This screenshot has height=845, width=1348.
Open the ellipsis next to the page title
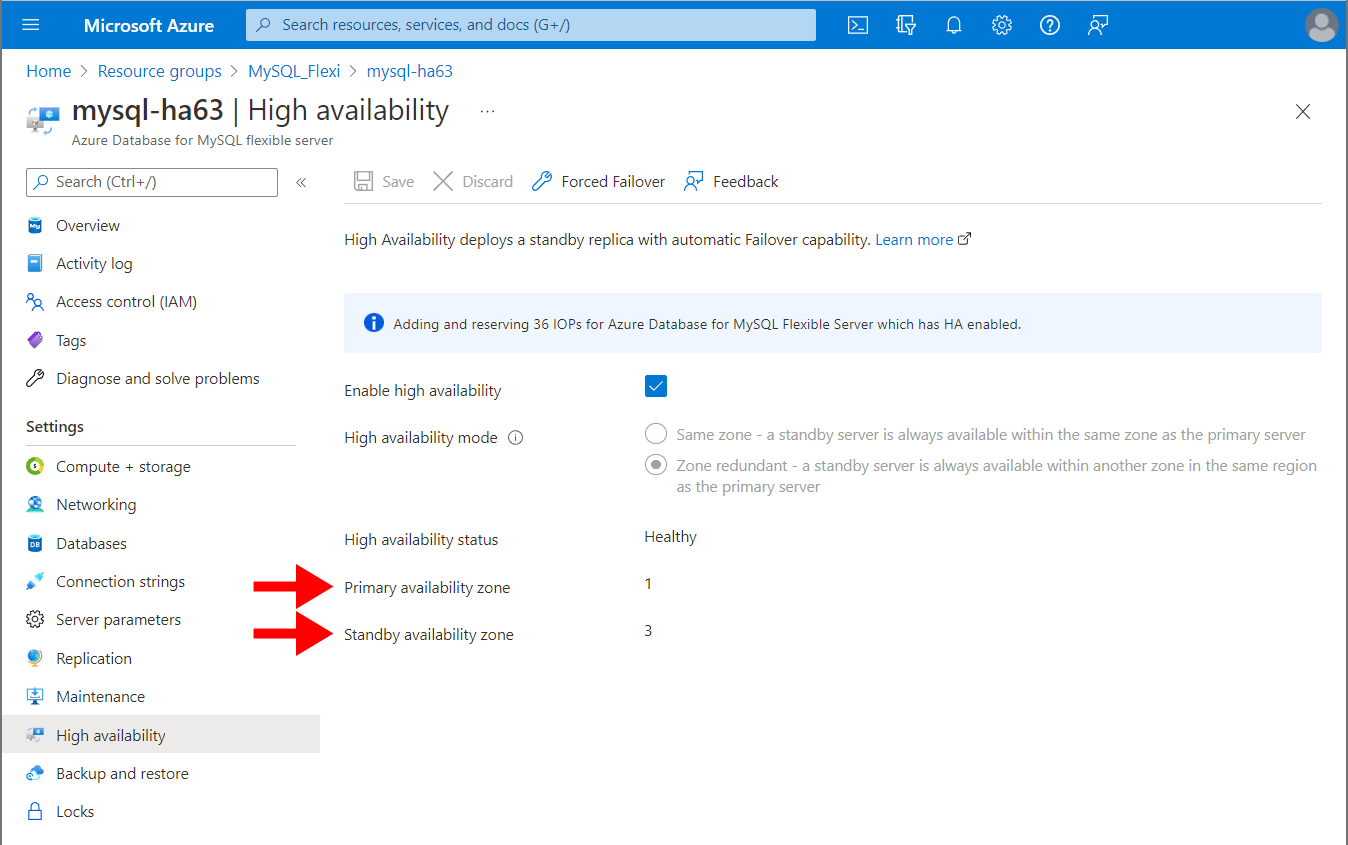[487, 112]
